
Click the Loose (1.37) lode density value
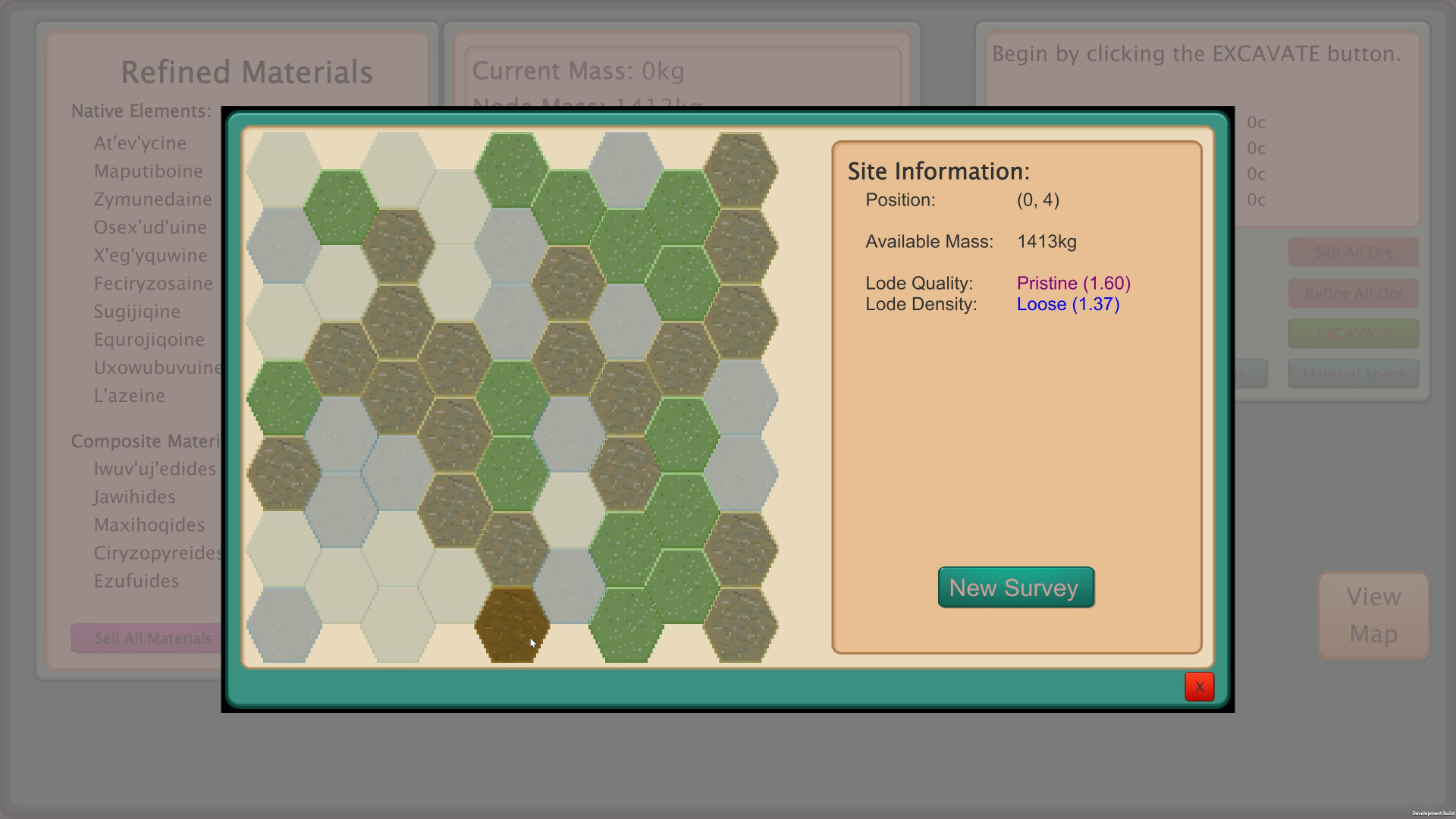tap(1068, 305)
